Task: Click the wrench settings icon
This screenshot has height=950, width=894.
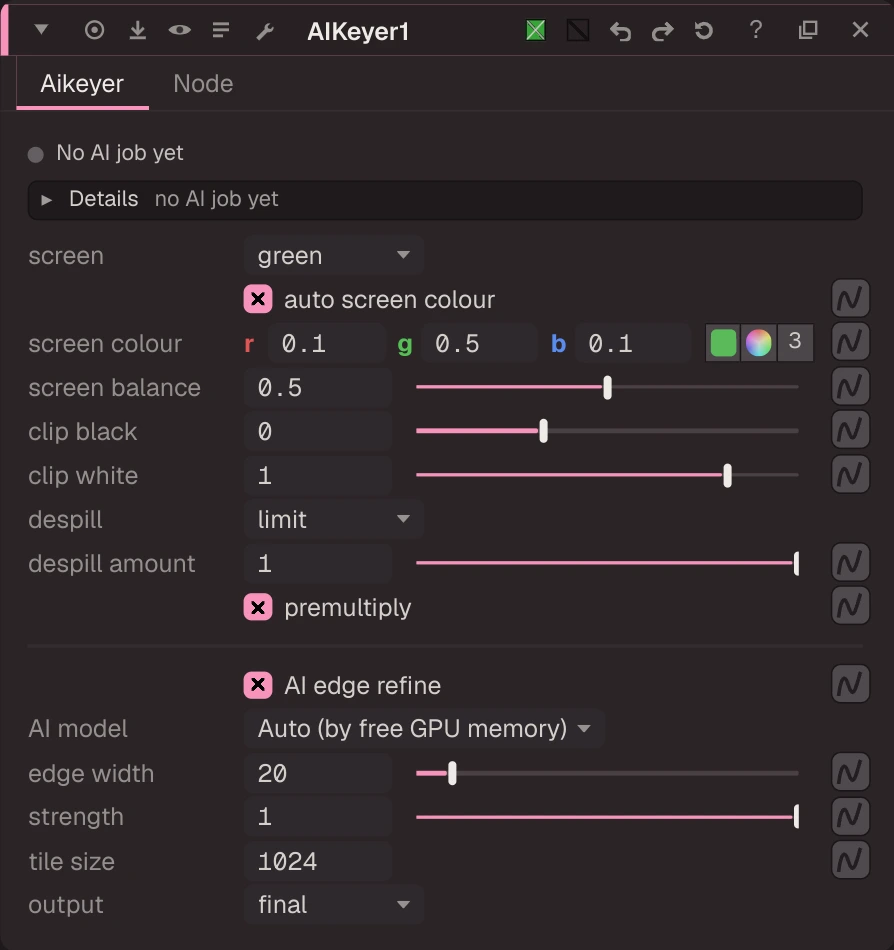Action: pos(265,30)
